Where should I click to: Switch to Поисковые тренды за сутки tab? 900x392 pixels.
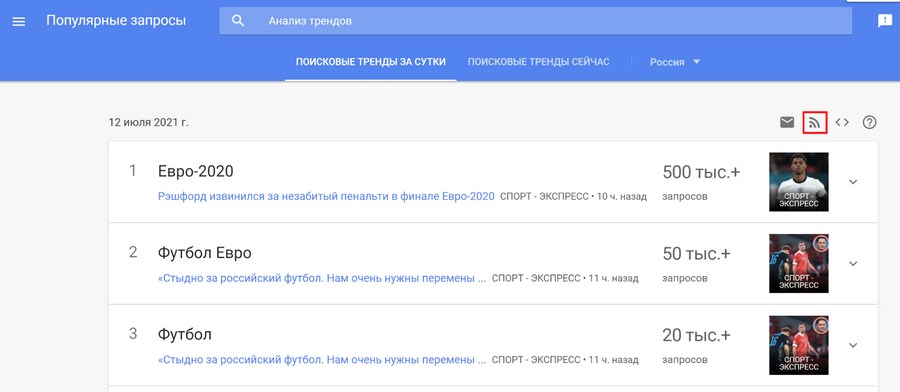point(371,61)
